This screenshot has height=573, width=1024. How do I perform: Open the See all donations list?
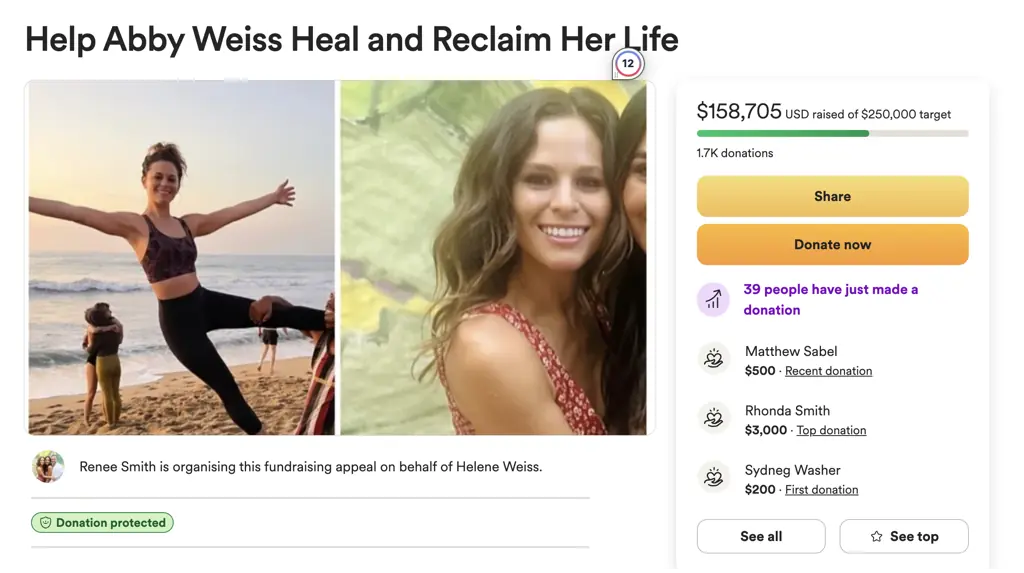click(760, 537)
